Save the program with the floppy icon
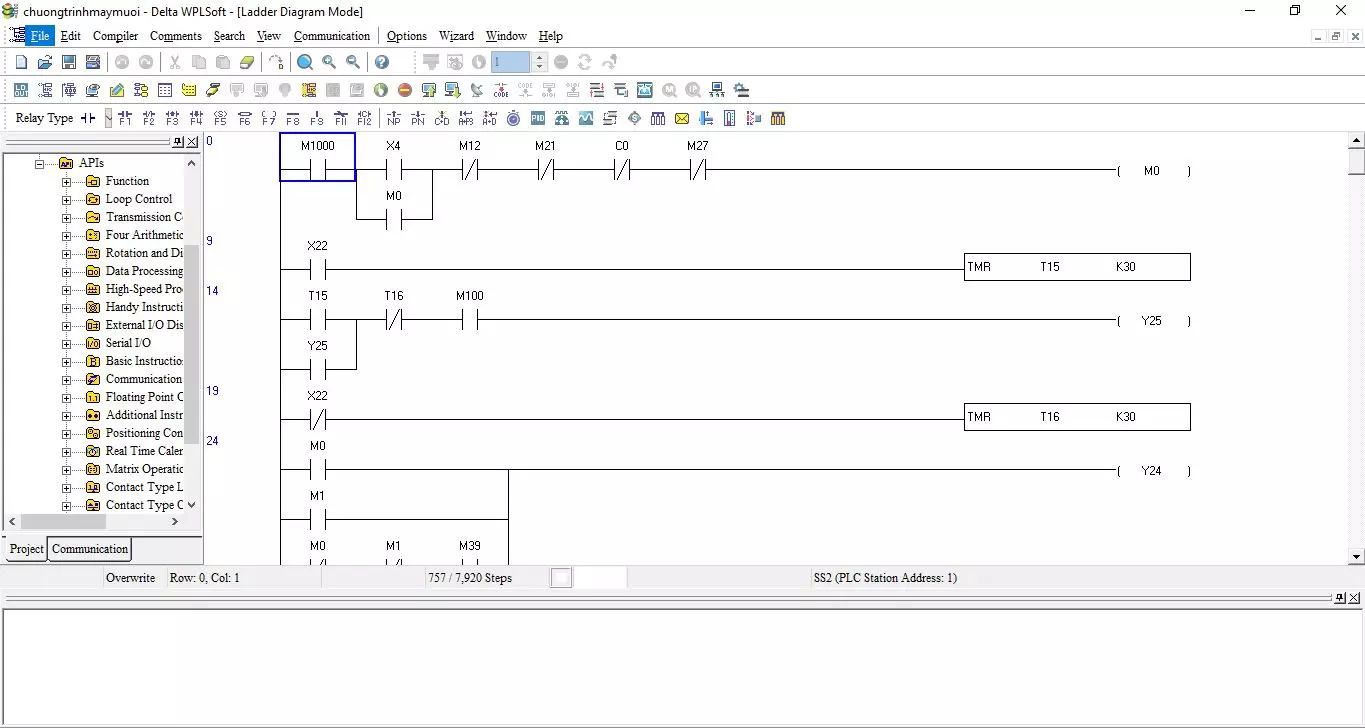1365x728 pixels. pos(69,62)
